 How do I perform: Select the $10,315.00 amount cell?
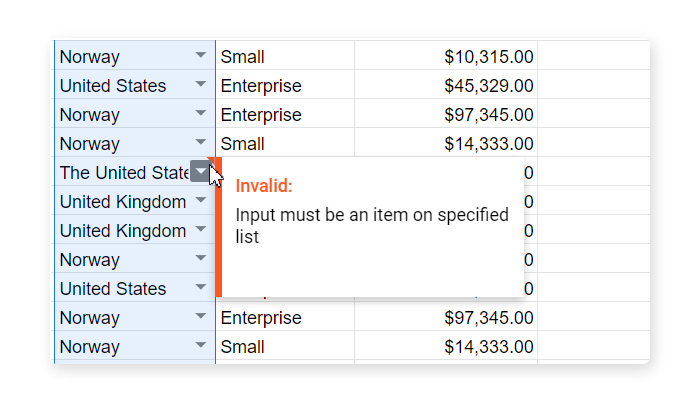[x=446, y=55]
